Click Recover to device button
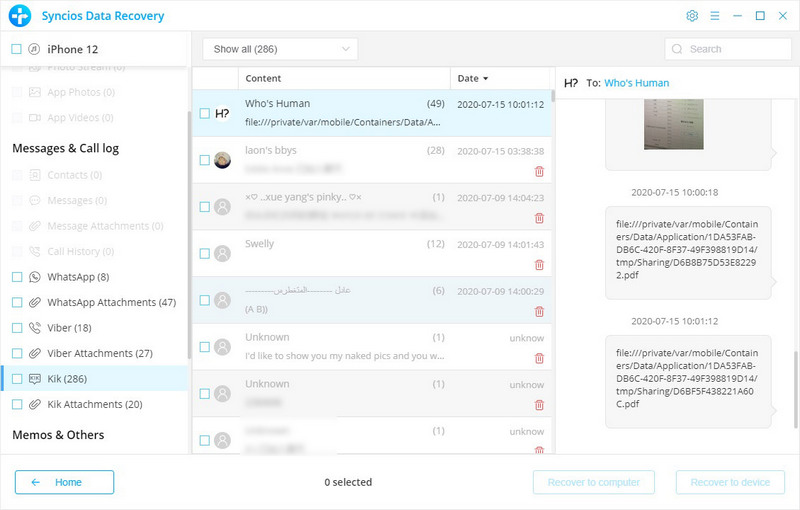The height and width of the screenshot is (510, 800). point(730,482)
